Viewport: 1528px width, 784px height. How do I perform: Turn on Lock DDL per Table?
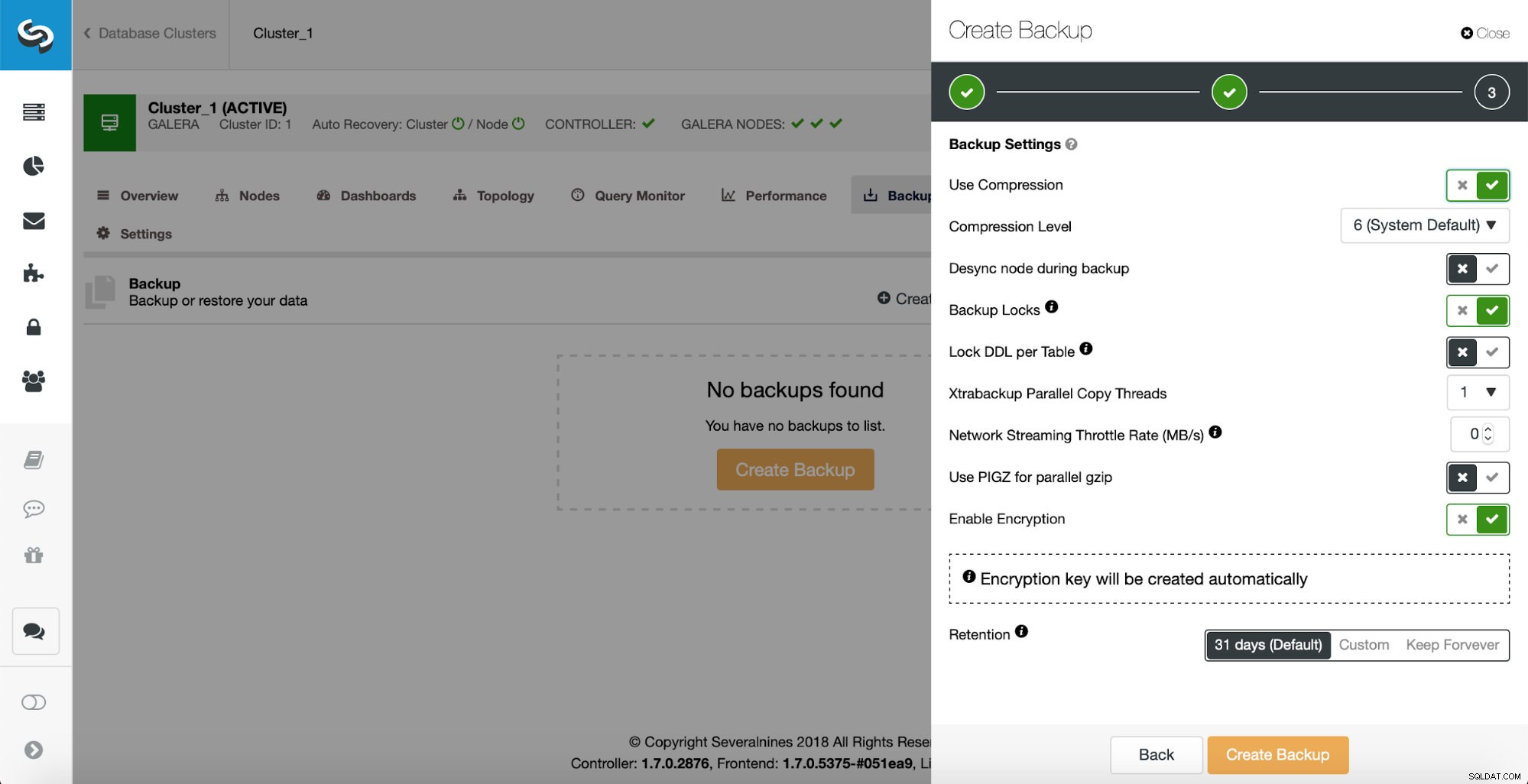[1492, 352]
